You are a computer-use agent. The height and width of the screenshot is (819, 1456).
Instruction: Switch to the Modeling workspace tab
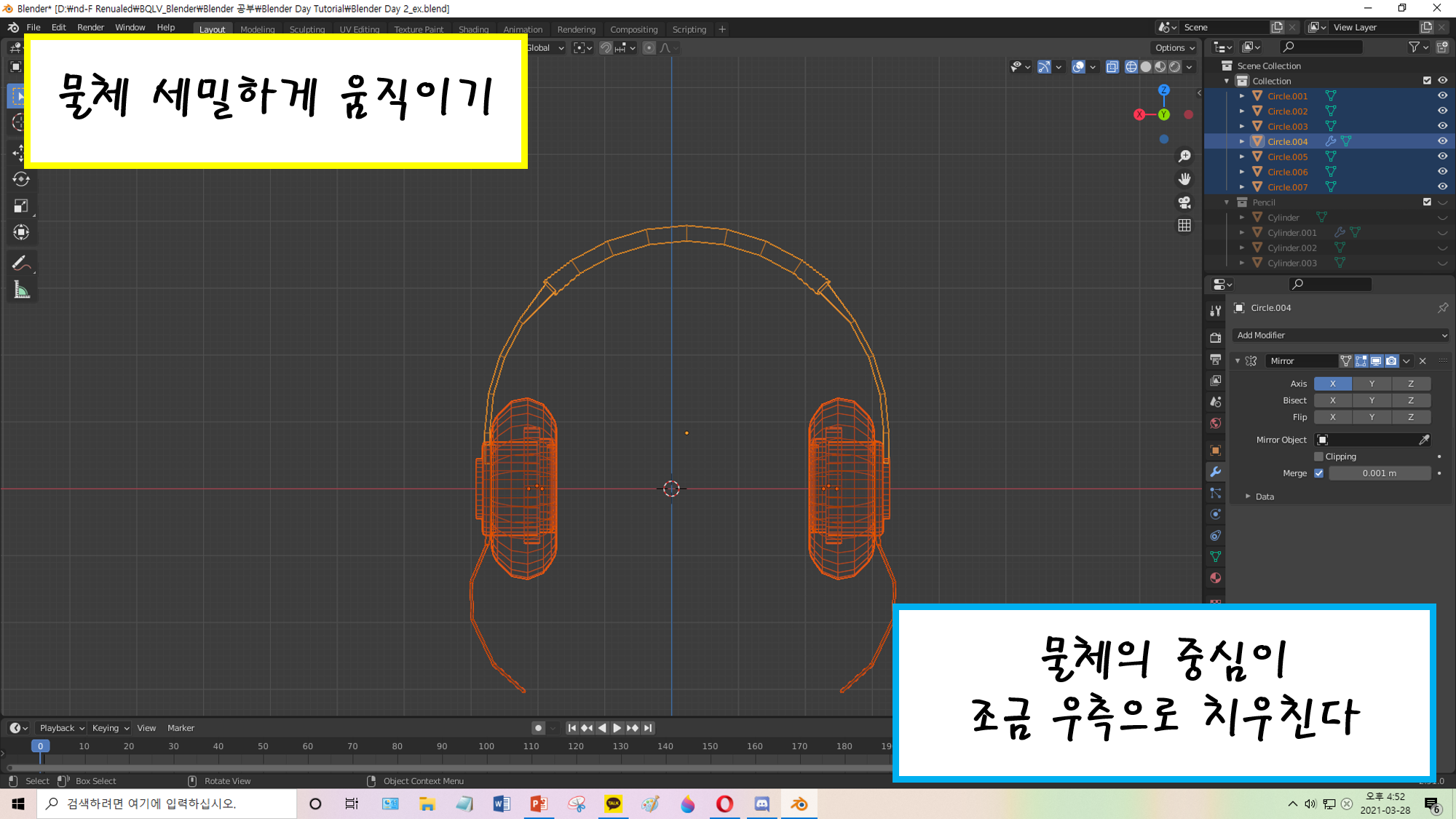[x=257, y=29]
